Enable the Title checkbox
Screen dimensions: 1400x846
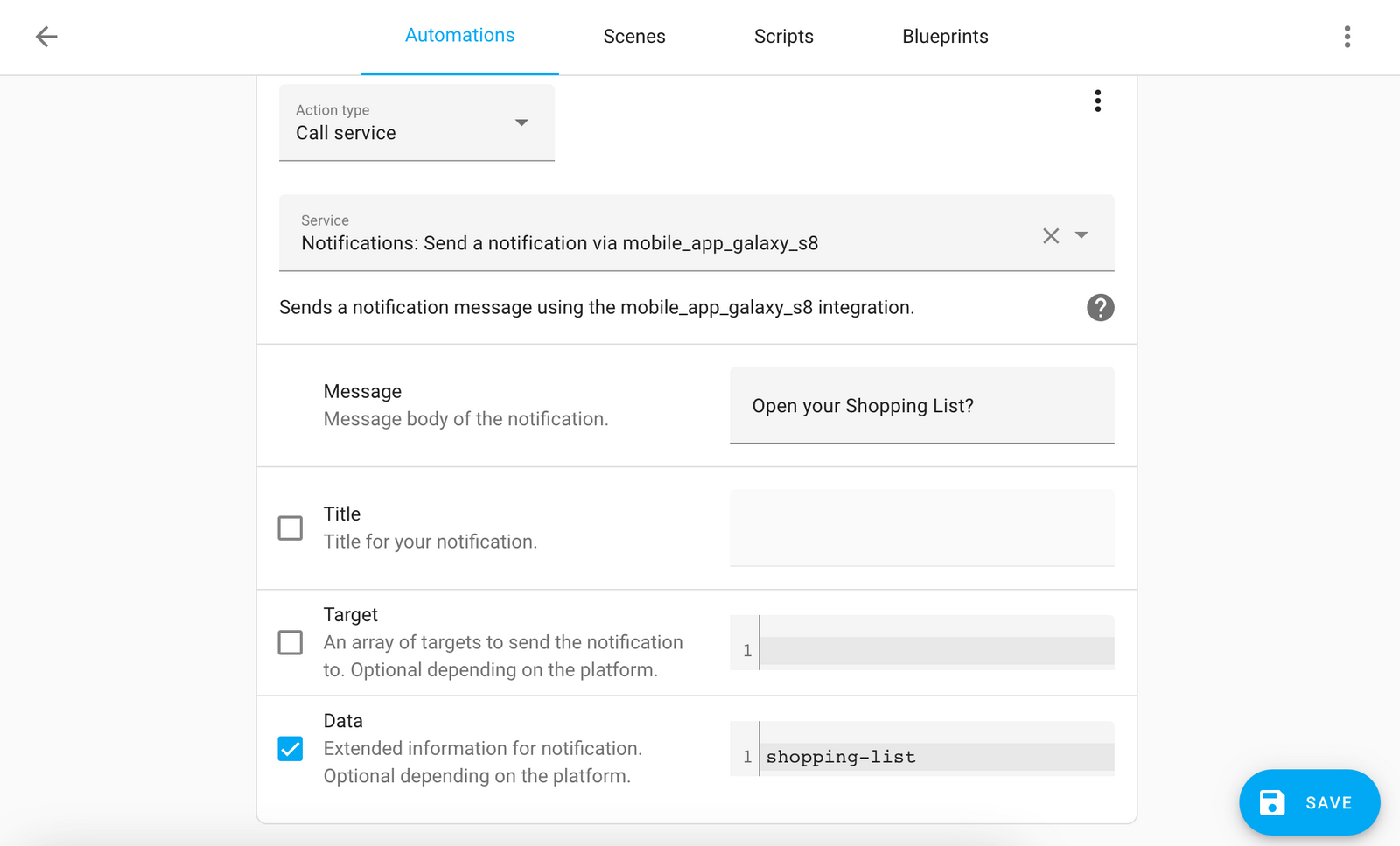pyautogui.click(x=290, y=528)
